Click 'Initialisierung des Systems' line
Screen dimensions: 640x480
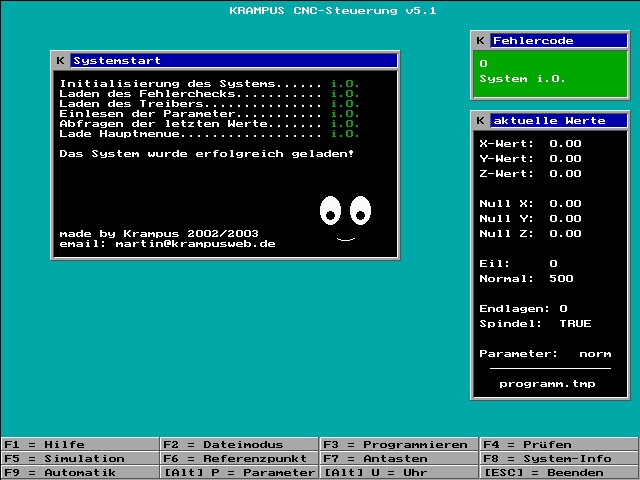209,84
